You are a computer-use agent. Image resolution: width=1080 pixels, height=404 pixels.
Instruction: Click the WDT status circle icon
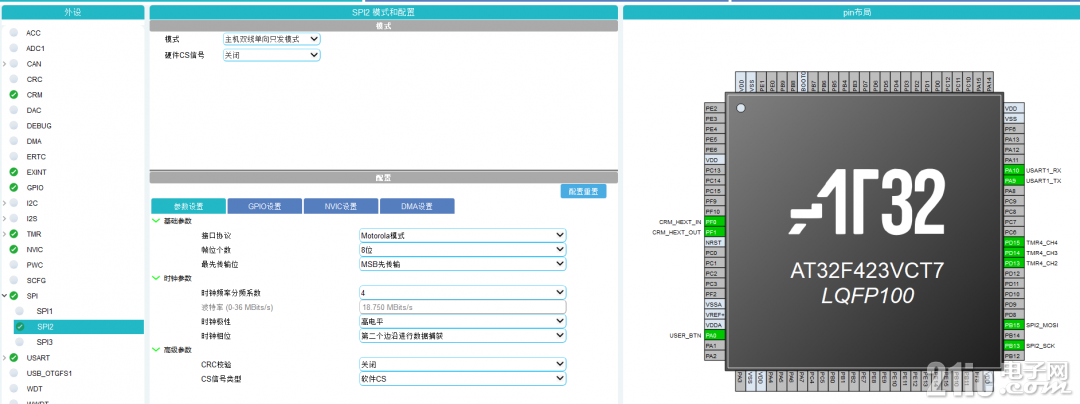[x=14, y=388]
